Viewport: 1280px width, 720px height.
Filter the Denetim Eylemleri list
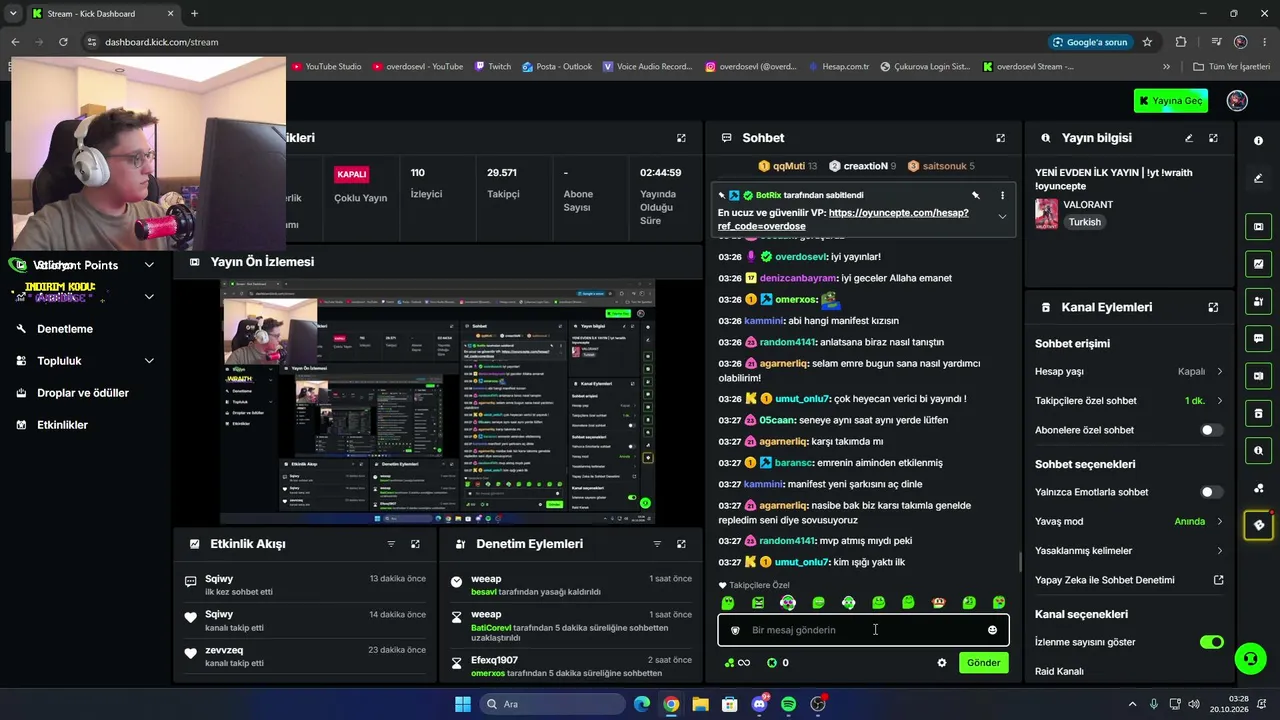click(657, 544)
